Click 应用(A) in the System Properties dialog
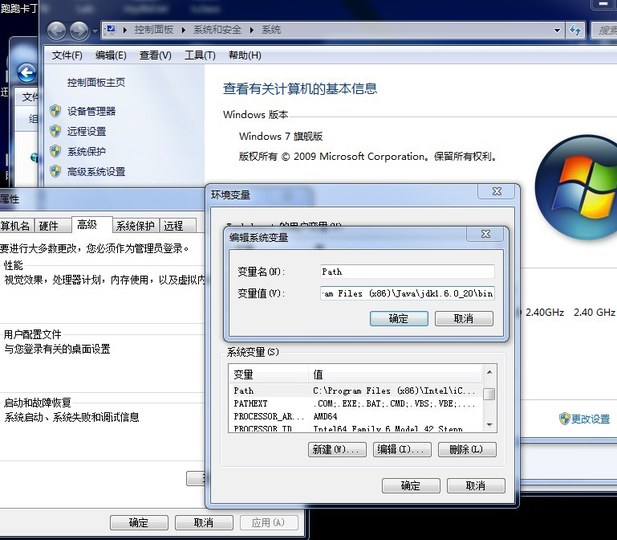Viewport: 617px width, 540px height. pos(269,523)
